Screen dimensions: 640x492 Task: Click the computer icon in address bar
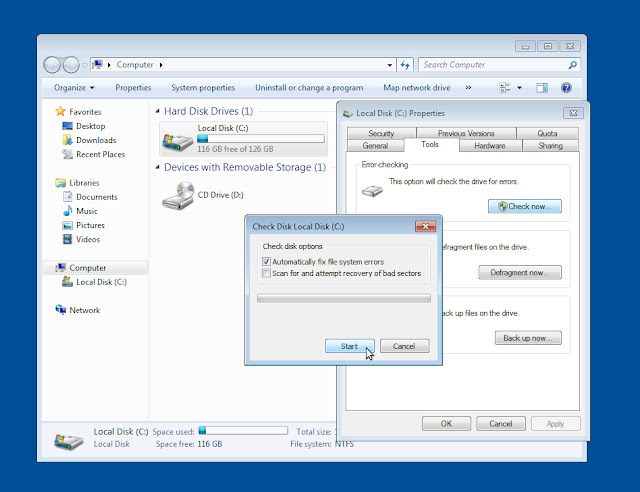point(97,65)
